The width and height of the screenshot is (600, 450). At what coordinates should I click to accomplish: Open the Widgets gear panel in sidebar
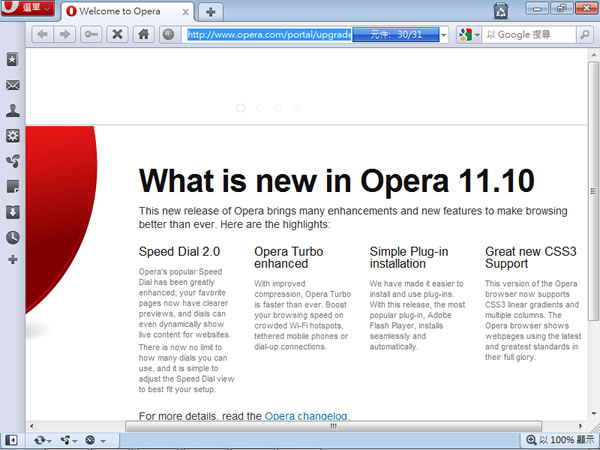12,136
